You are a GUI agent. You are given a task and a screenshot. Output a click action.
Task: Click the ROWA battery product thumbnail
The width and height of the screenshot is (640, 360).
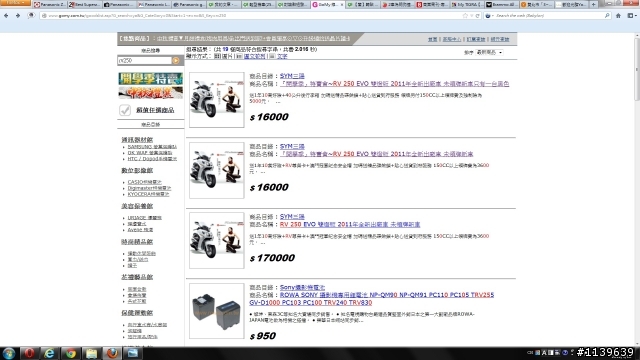point(217,311)
